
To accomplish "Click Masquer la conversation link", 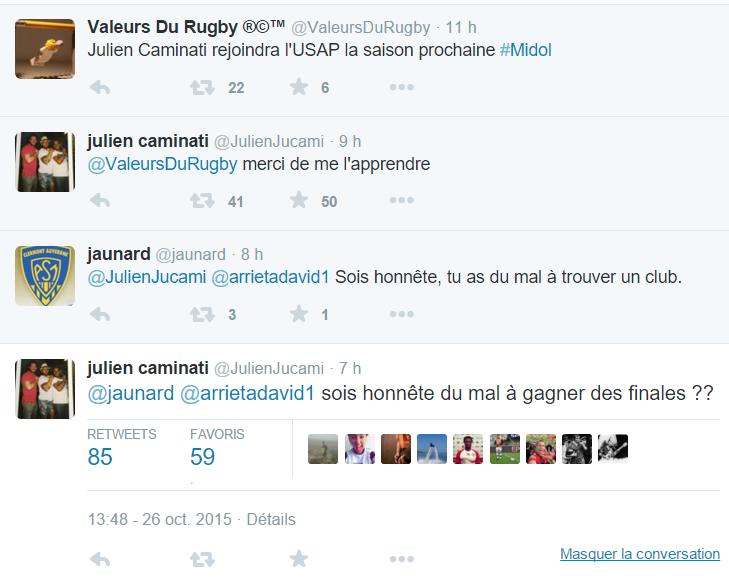I will point(640,554).
